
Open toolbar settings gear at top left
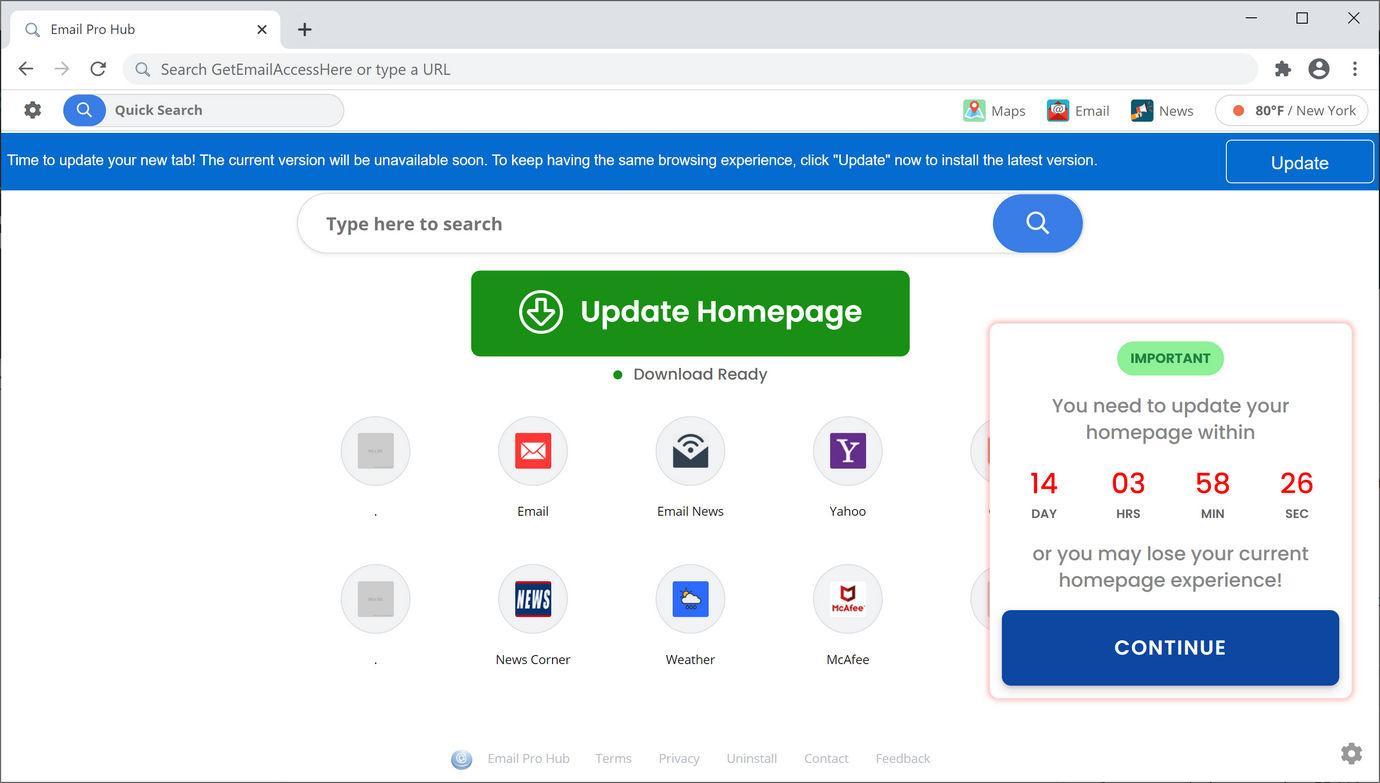pos(33,110)
